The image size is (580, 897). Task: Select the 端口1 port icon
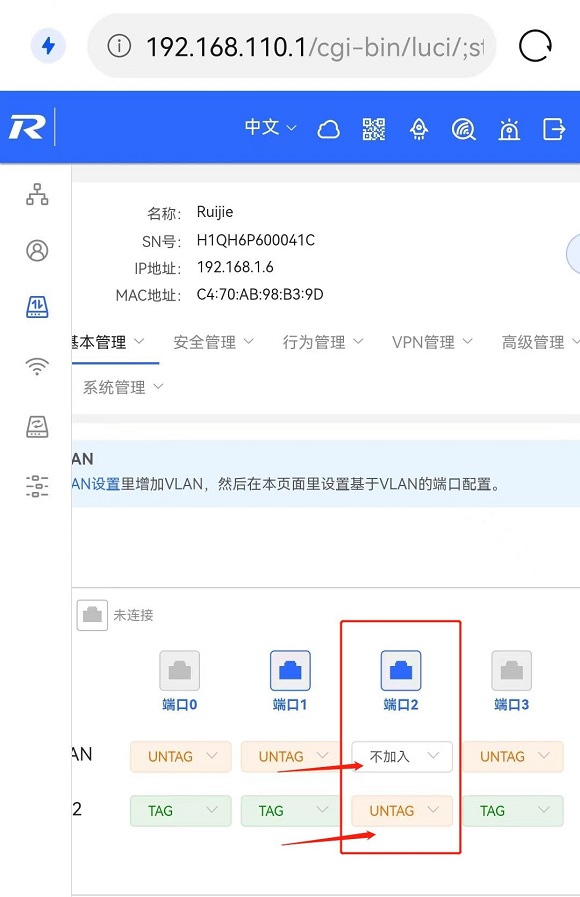290,670
